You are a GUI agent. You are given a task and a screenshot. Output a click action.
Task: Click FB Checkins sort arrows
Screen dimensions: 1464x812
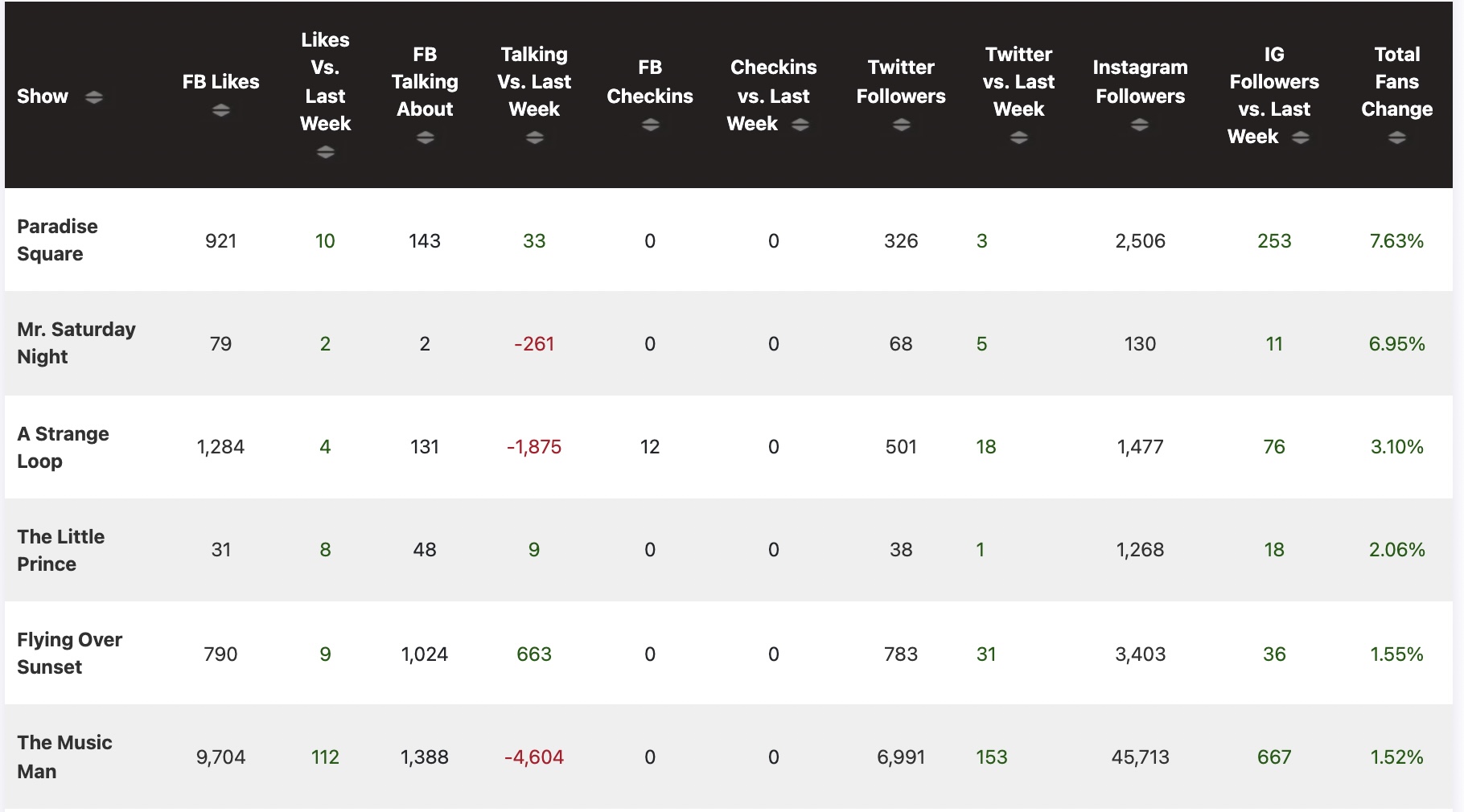pyautogui.click(x=650, y=125)
